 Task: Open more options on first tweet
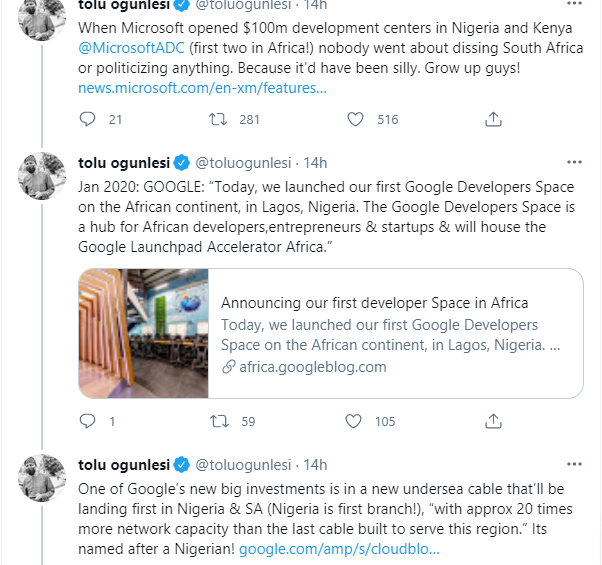click(x=574, y=3)
